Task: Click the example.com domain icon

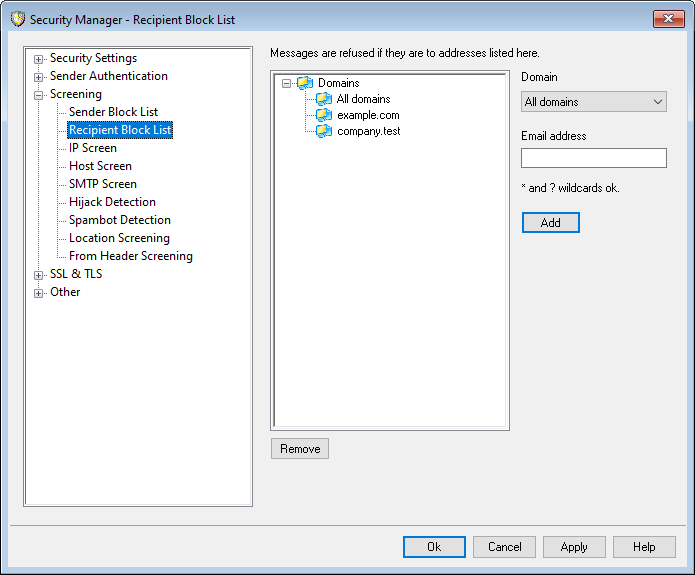Action: [x=324, y=115]
